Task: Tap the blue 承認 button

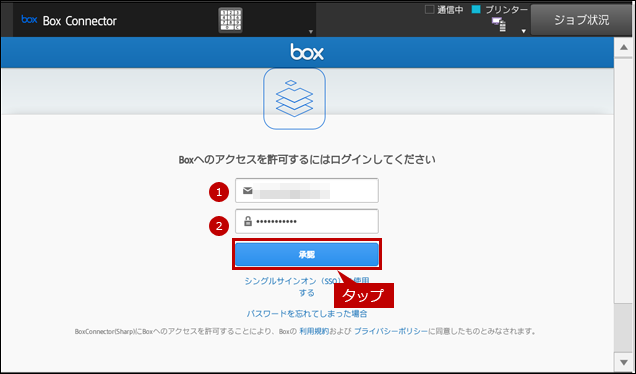Action: (x=307, y=255)
